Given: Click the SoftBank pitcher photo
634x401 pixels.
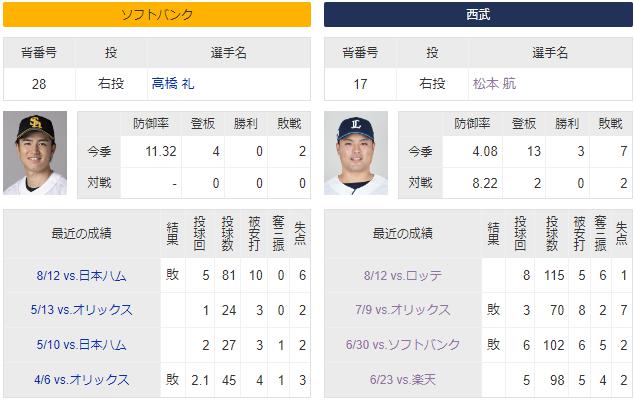Looking at the screenshot, I should click(x=35, y=153).
